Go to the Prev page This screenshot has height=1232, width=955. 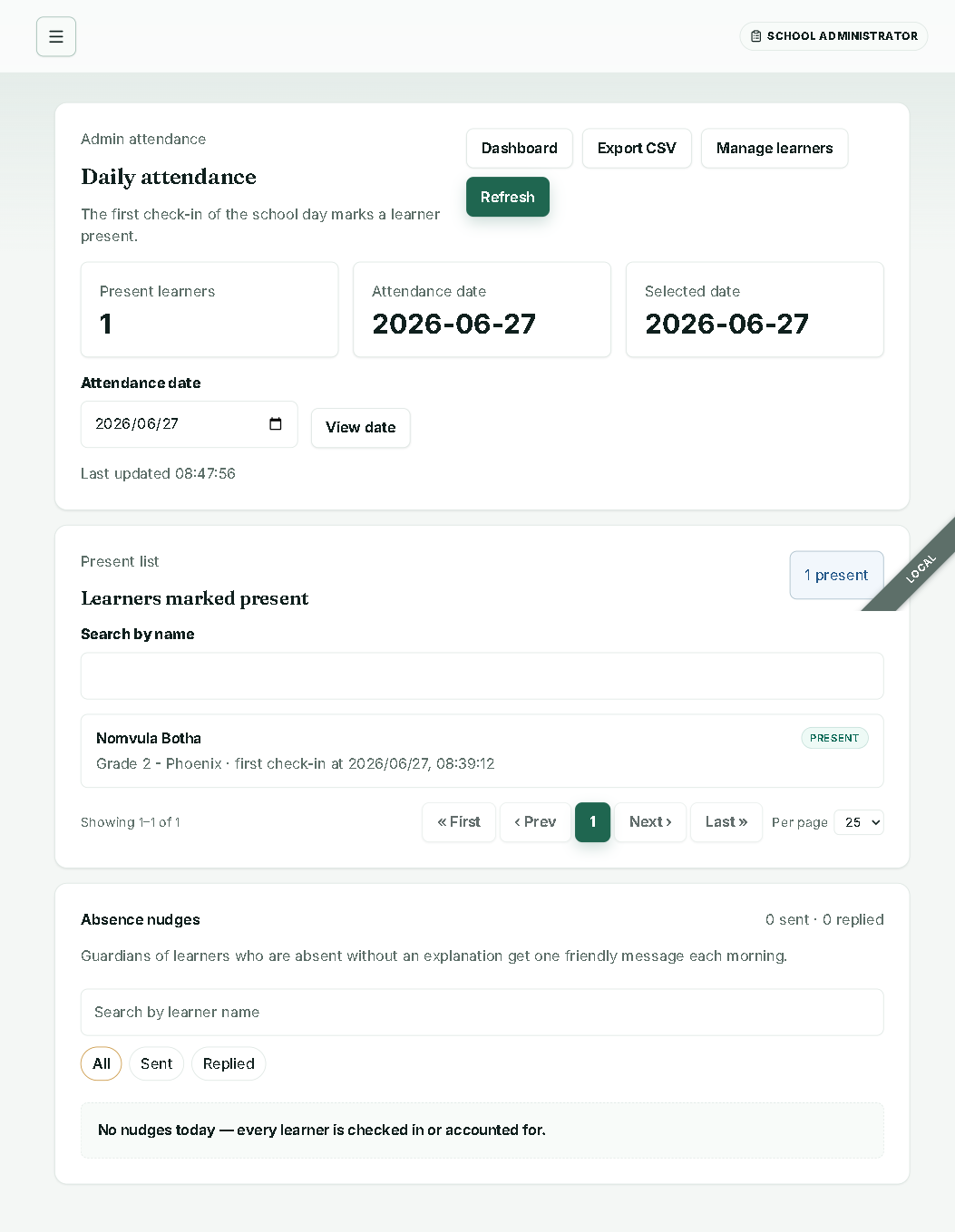535,822
